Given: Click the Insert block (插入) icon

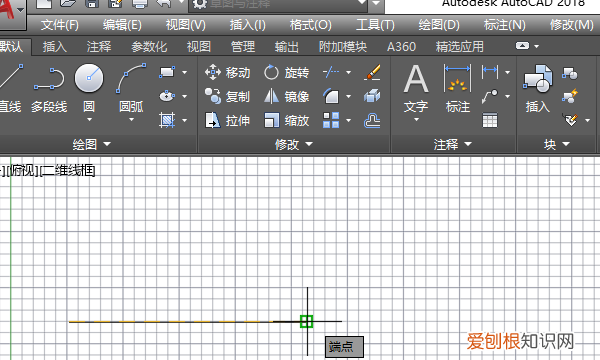Looking at the screenshot, I should (538, 89).
